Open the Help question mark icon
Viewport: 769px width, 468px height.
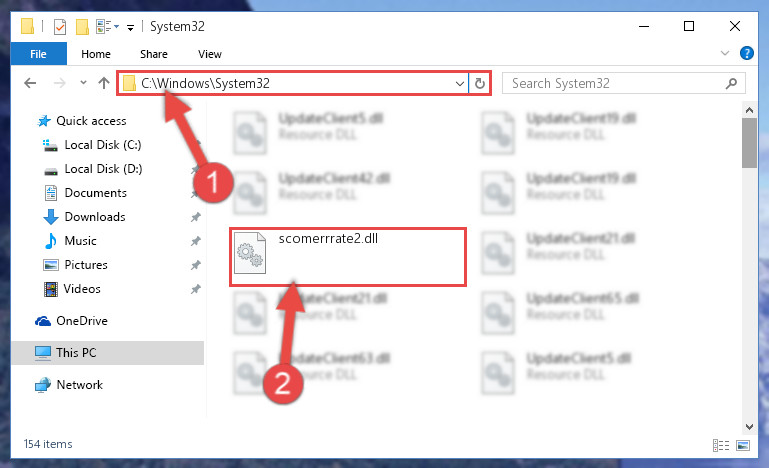(x=746, y=53)
